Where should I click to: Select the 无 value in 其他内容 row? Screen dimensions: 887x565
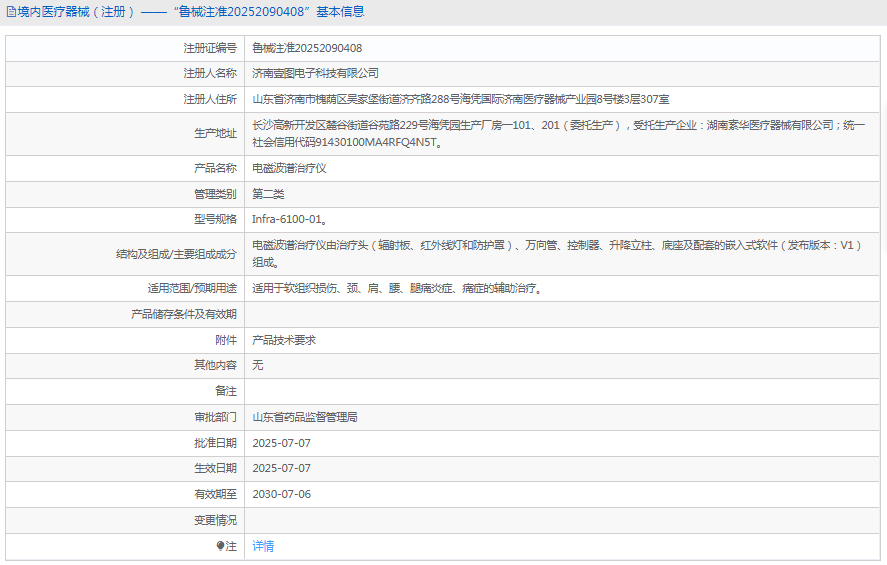(x=257, y=365)
